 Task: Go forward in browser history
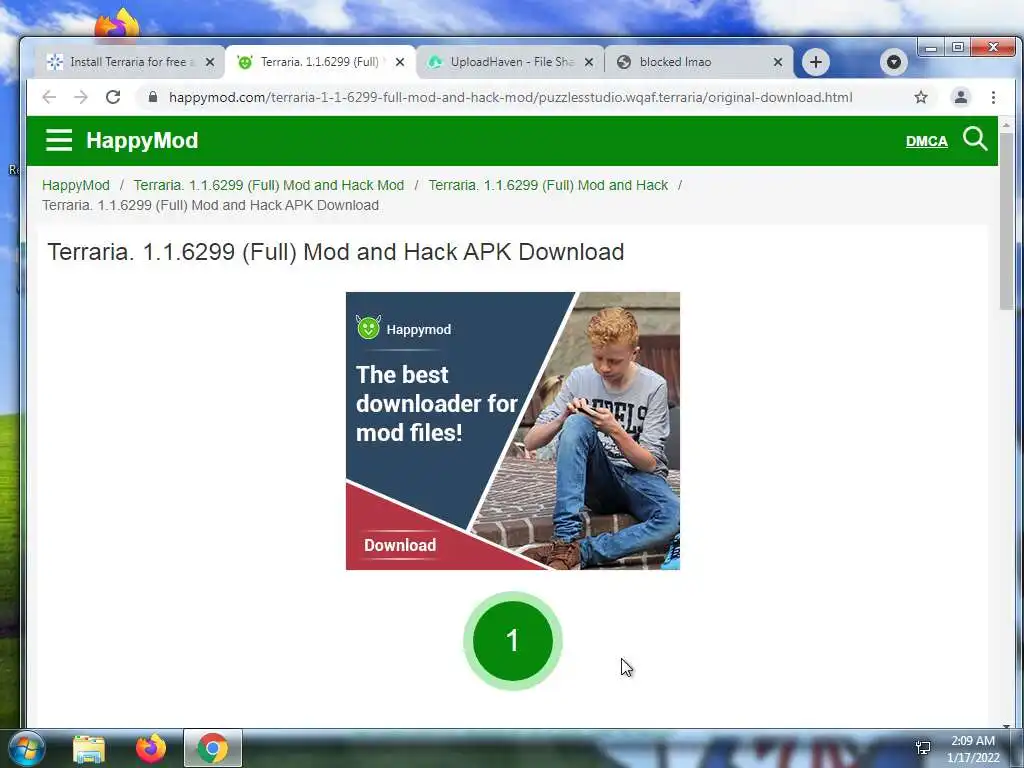click(x=80, y=97)
